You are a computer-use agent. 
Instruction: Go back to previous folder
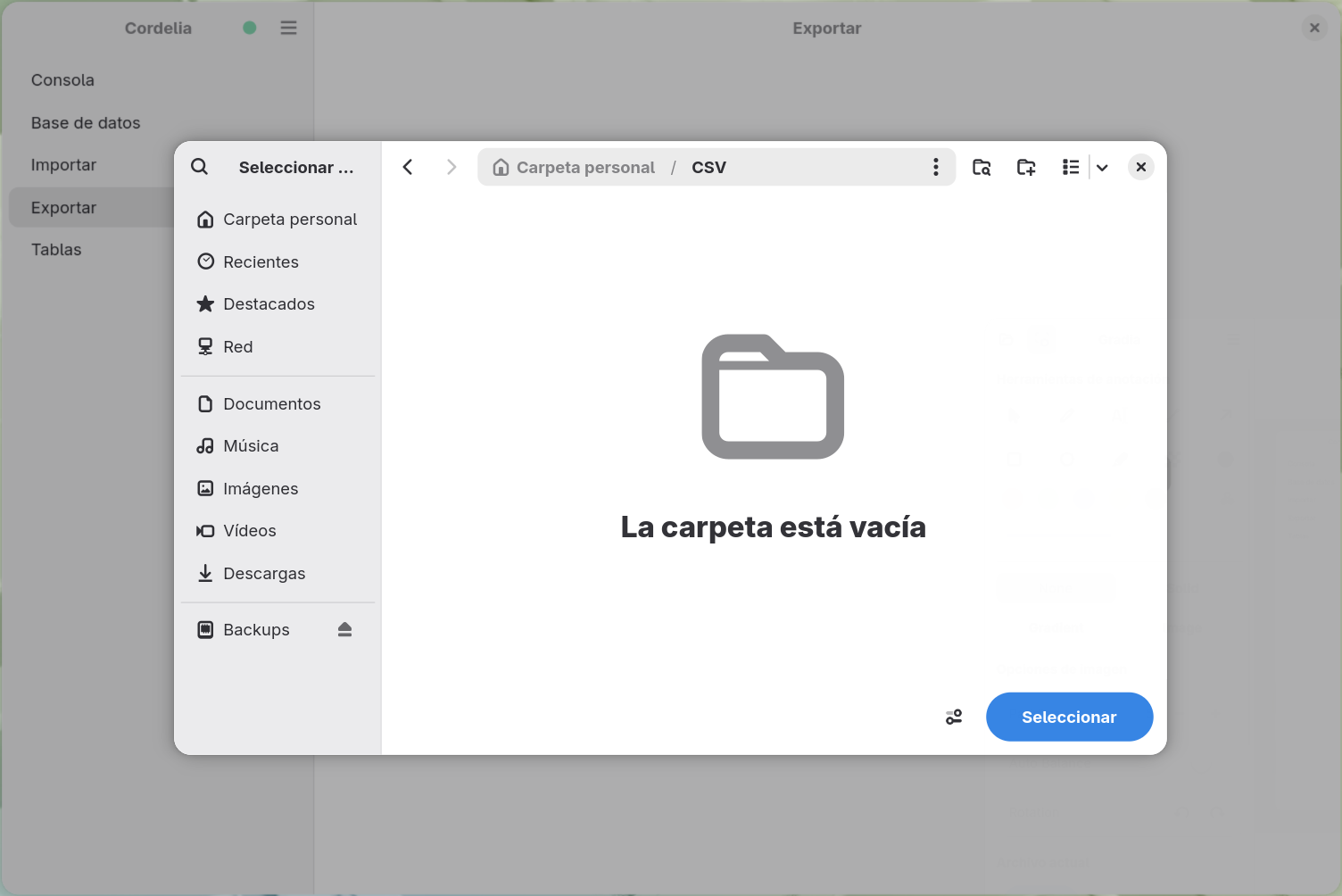[408, 167]
